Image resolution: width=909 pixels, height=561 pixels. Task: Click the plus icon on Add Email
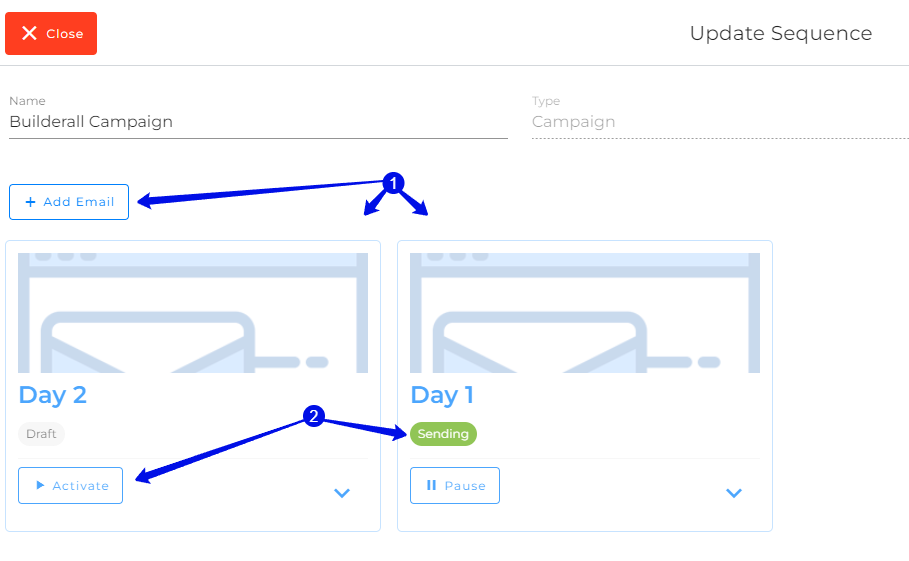pos(31,202)
